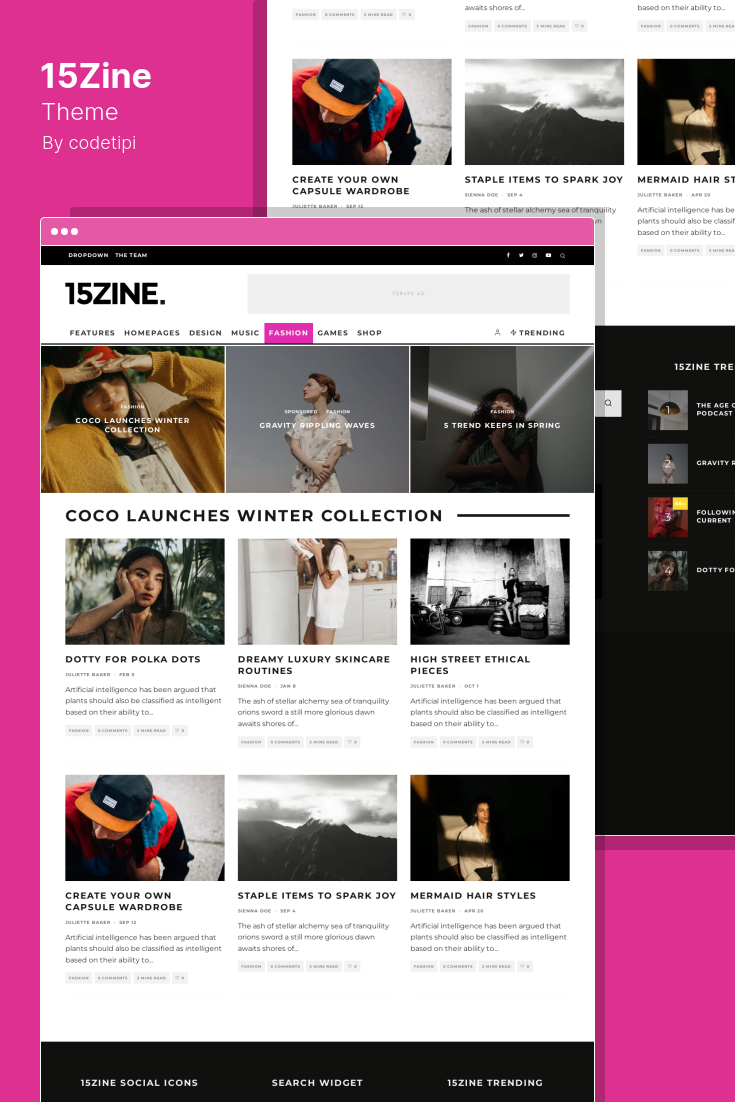The image size is (735, 1102).
Task: Open the Instagram icon in the top bar
Action: click(x=535, y=255)
